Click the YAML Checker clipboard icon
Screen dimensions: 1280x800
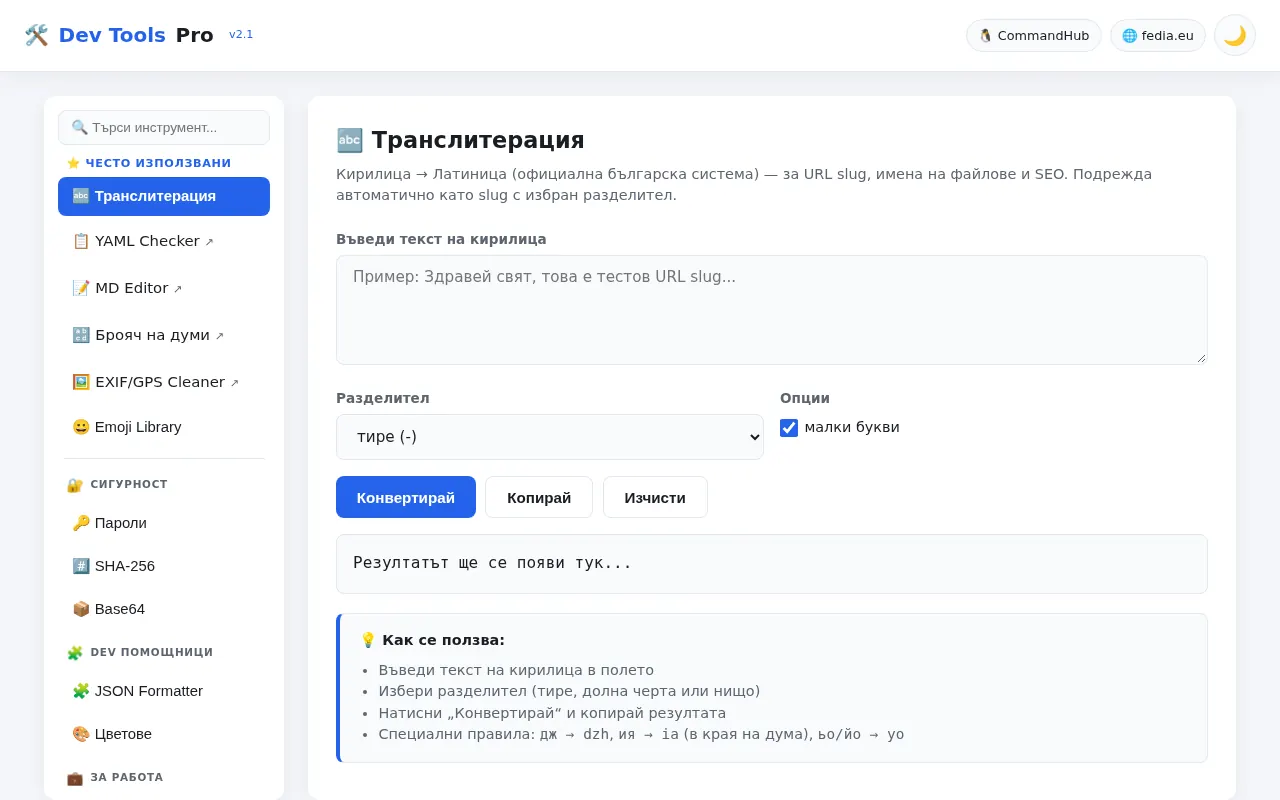pyautogui.click(x=81, y=241)
